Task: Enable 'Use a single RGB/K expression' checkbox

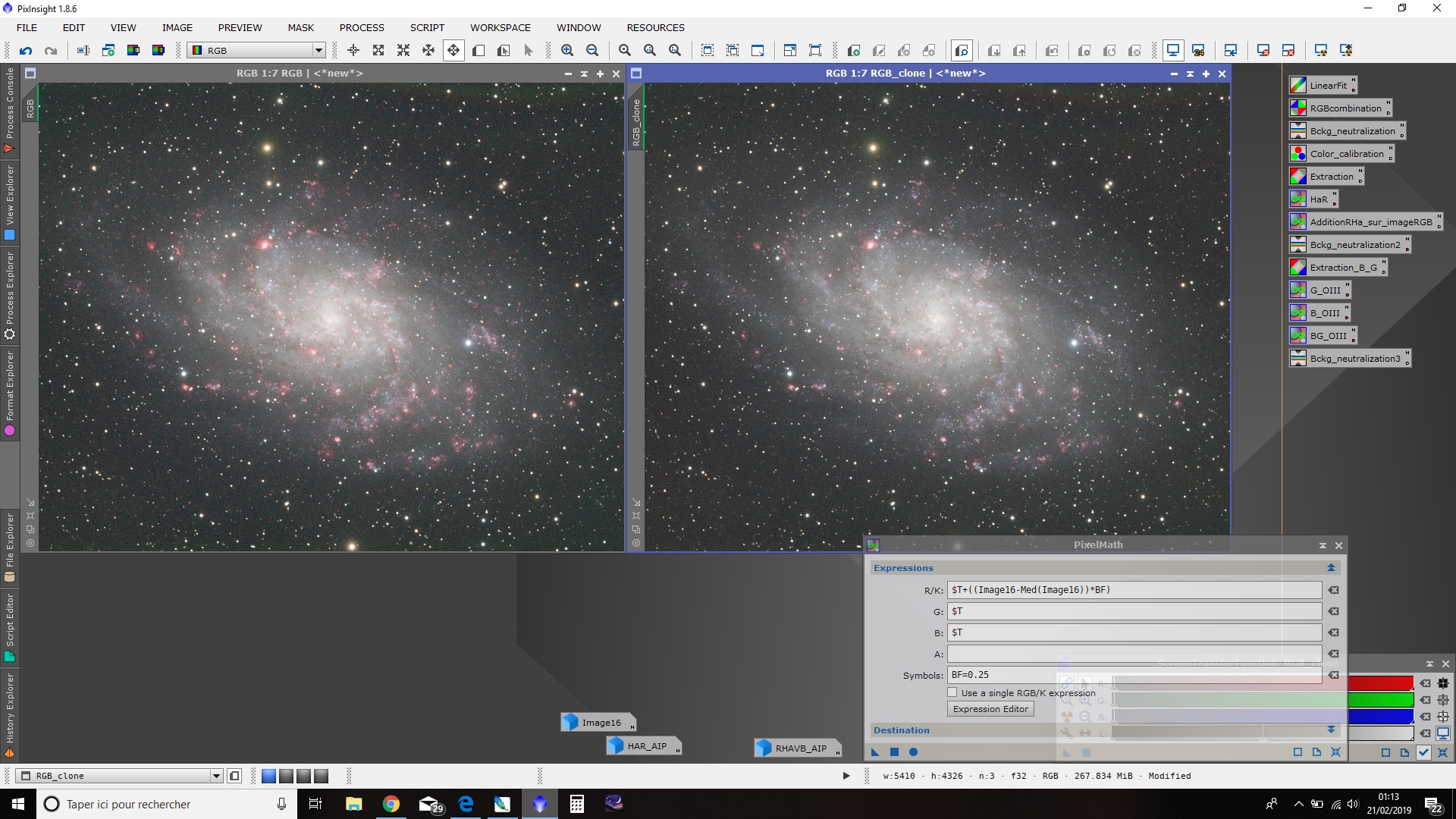Action: [x=952, y=692]
